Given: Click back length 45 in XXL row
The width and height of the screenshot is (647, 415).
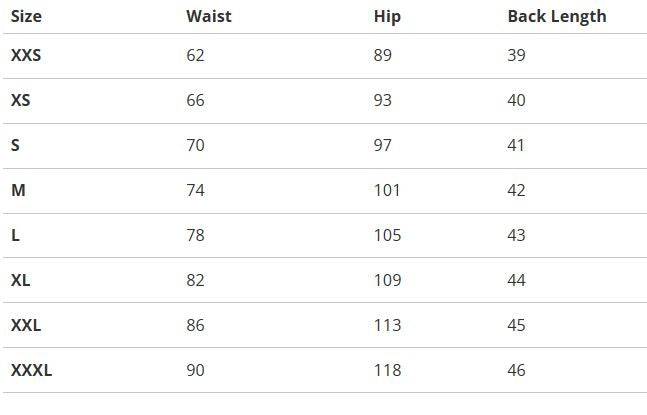Looking at the screenshot, I should pyautogui.click(x=516, y=325).
